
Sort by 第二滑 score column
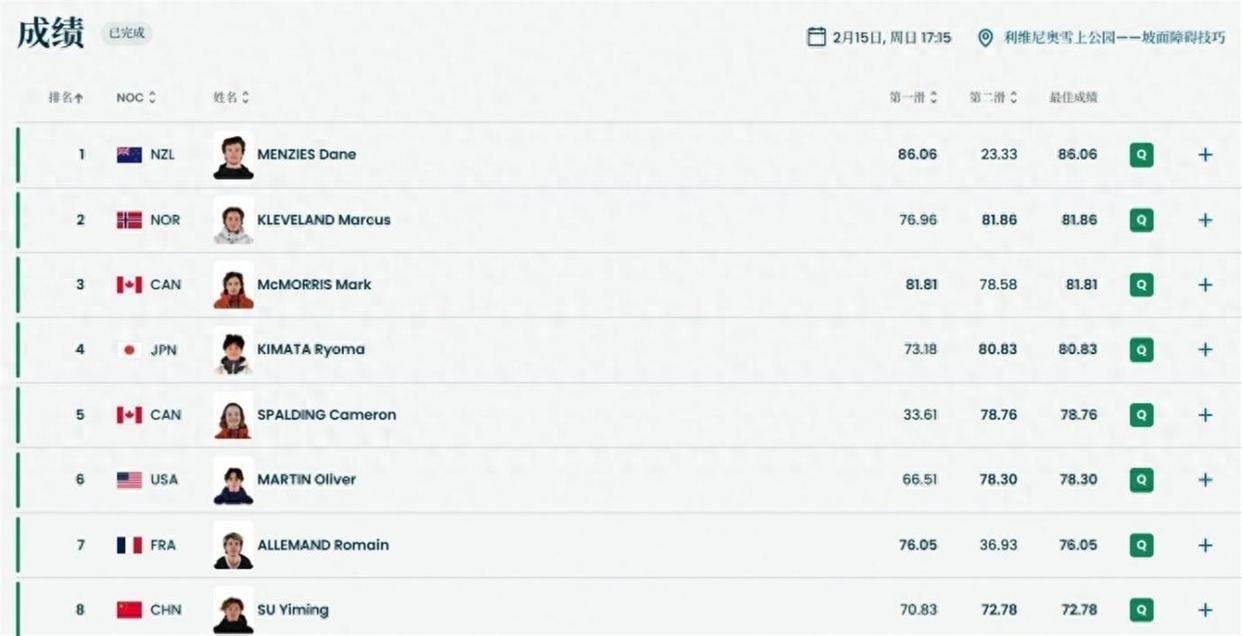993,98
